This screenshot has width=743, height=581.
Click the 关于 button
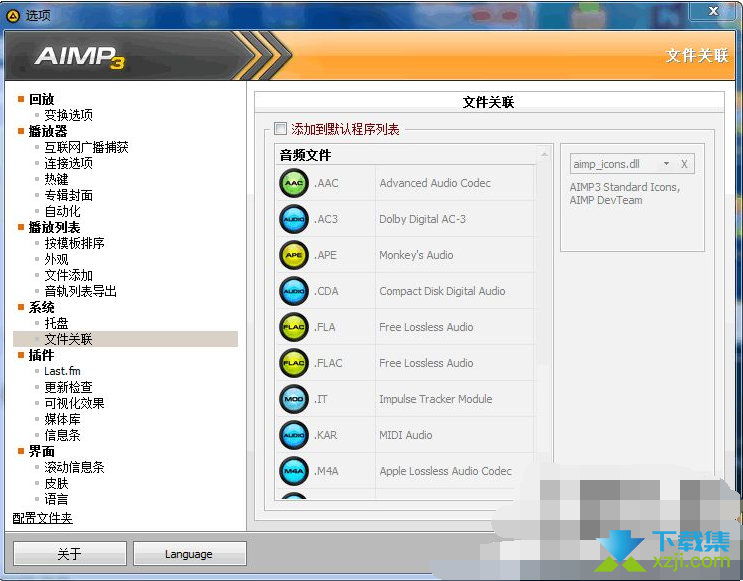click(70, 554)
